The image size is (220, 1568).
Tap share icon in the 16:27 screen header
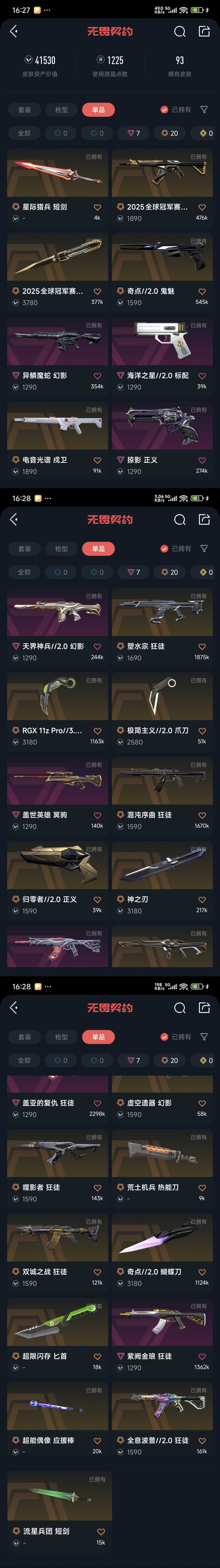(204, 31)
